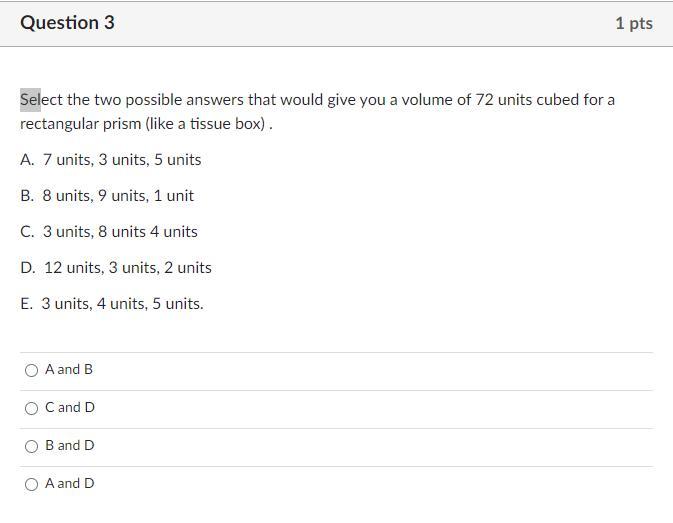Click the 'A and B' answer label

tap(69, 369)
